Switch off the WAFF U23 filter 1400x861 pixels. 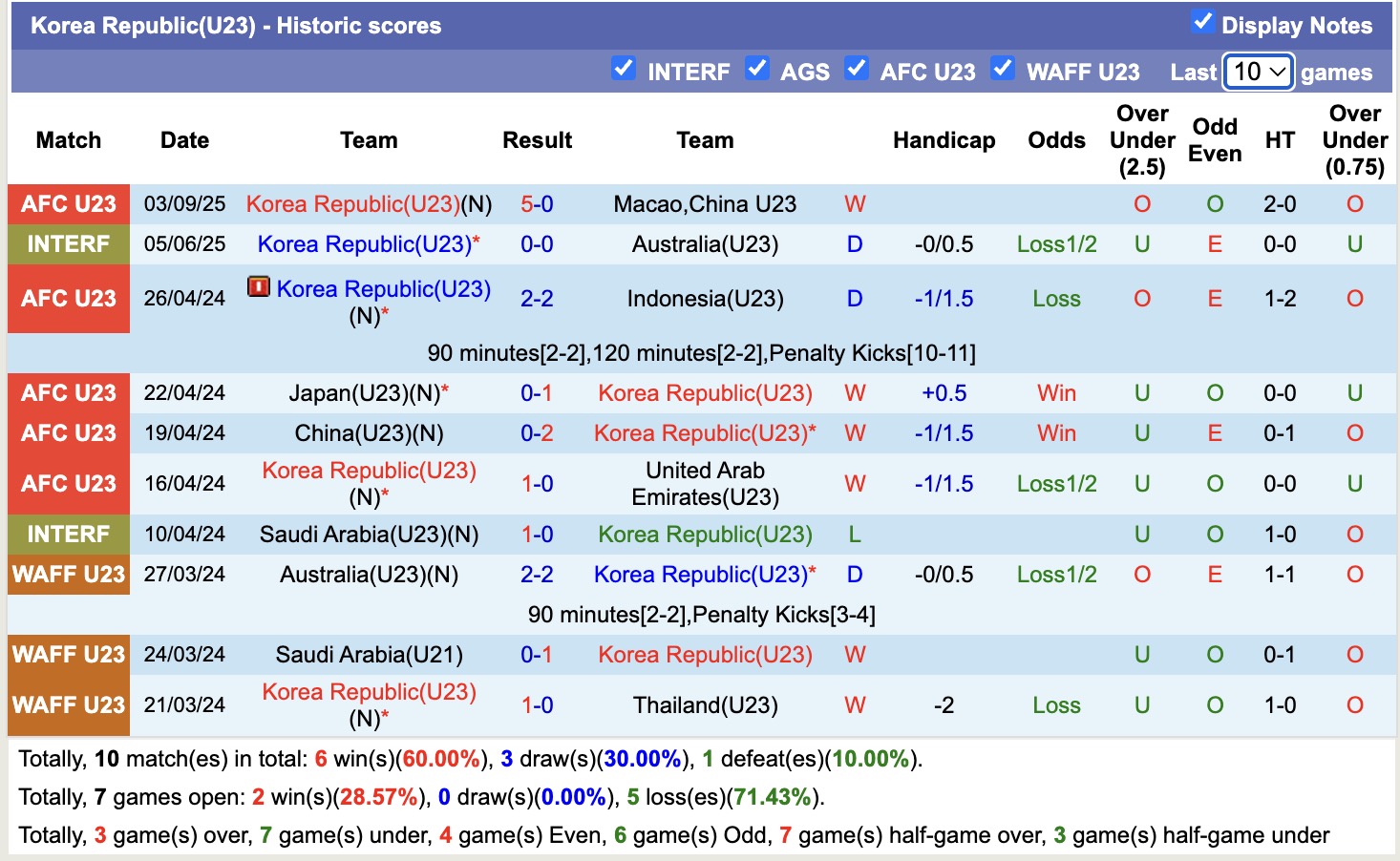(x=1003, y=68)
